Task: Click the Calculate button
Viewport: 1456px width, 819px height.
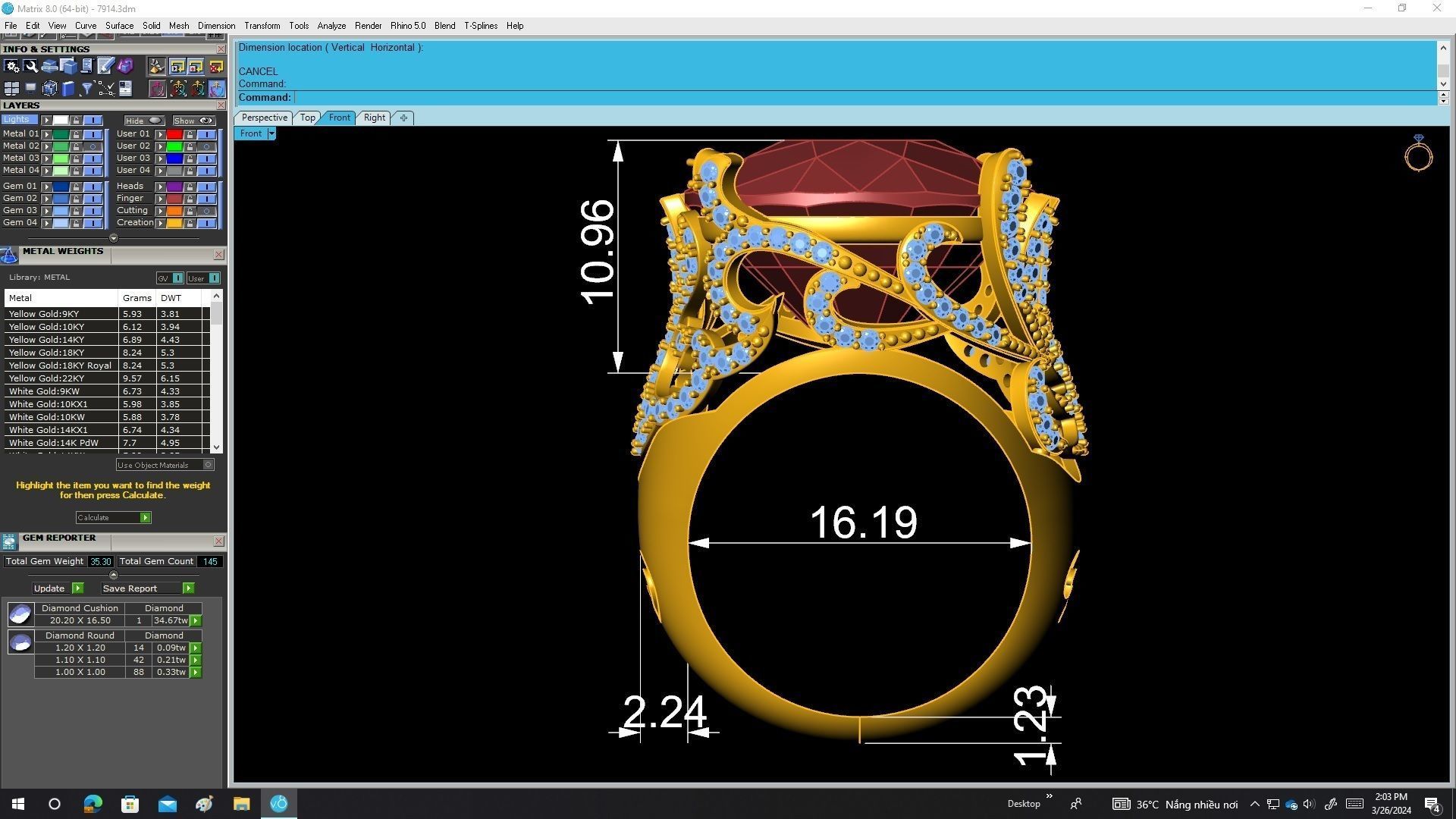Action: [113, 517]
